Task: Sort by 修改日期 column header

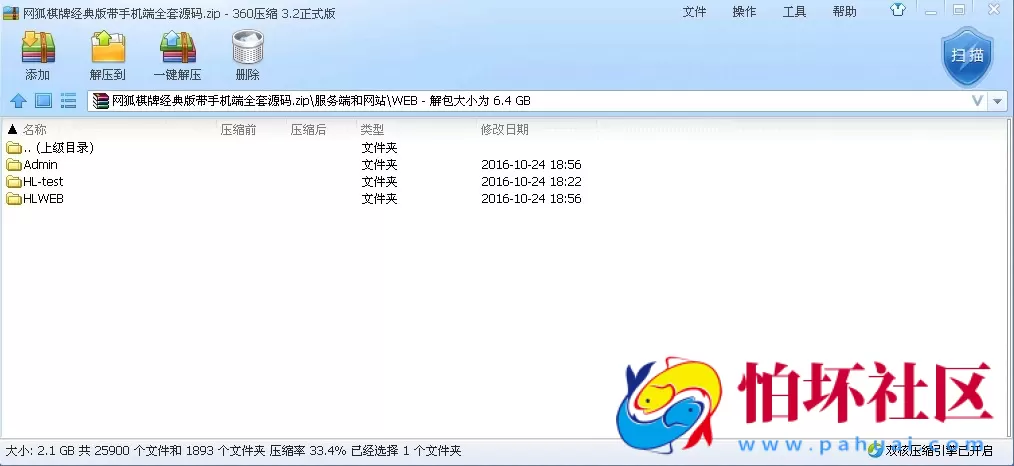Action: (504, 130)
